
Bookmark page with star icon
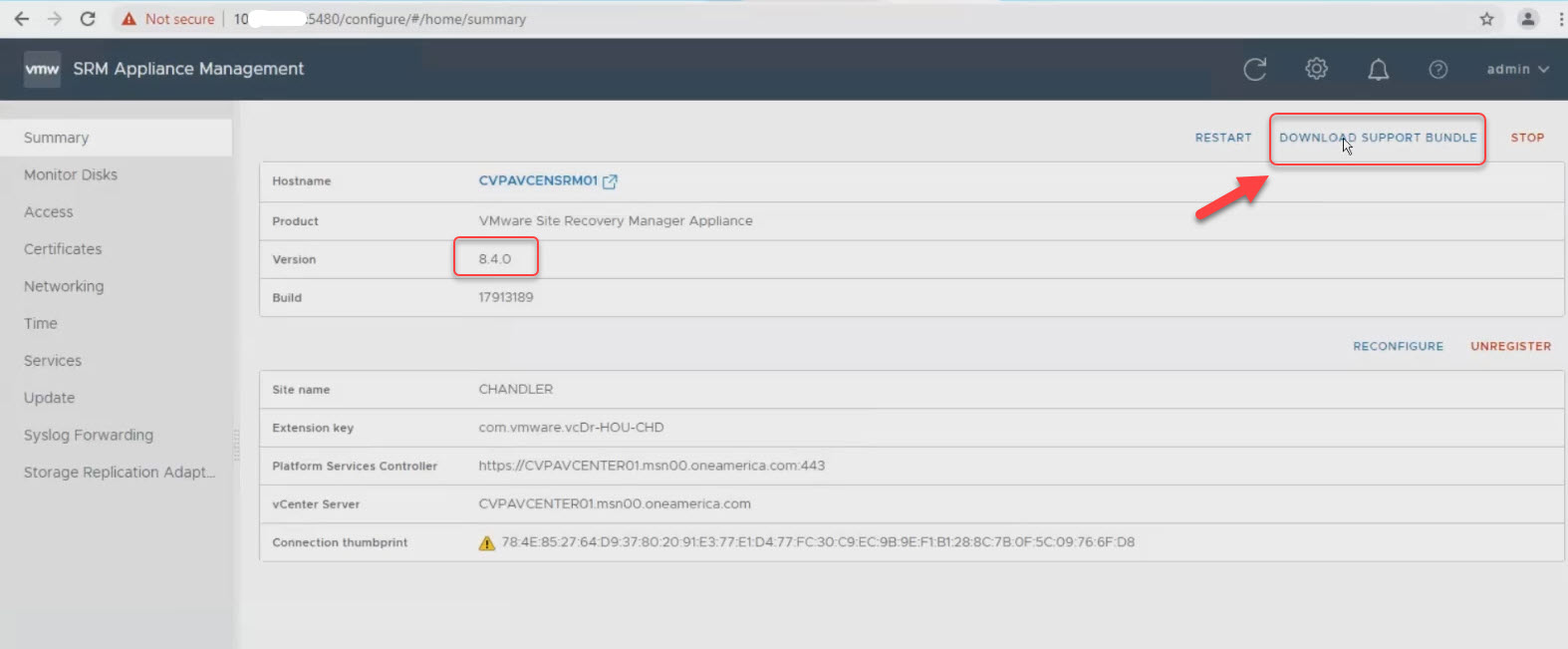1486,19
